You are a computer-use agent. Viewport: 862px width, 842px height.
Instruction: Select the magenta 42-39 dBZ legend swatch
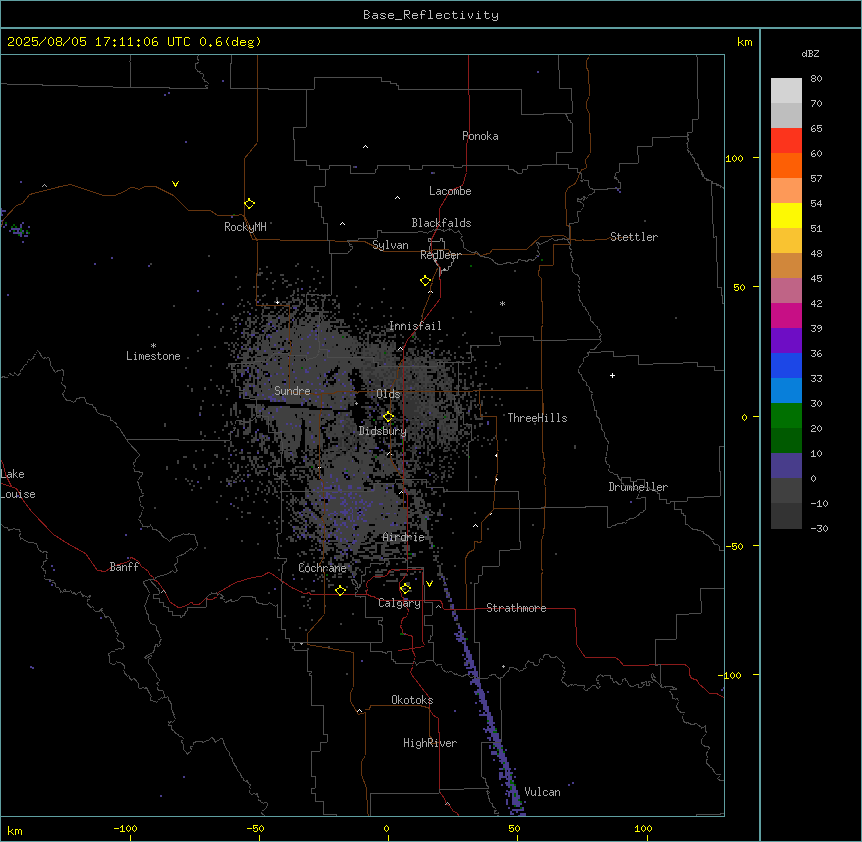click(786, 315)
